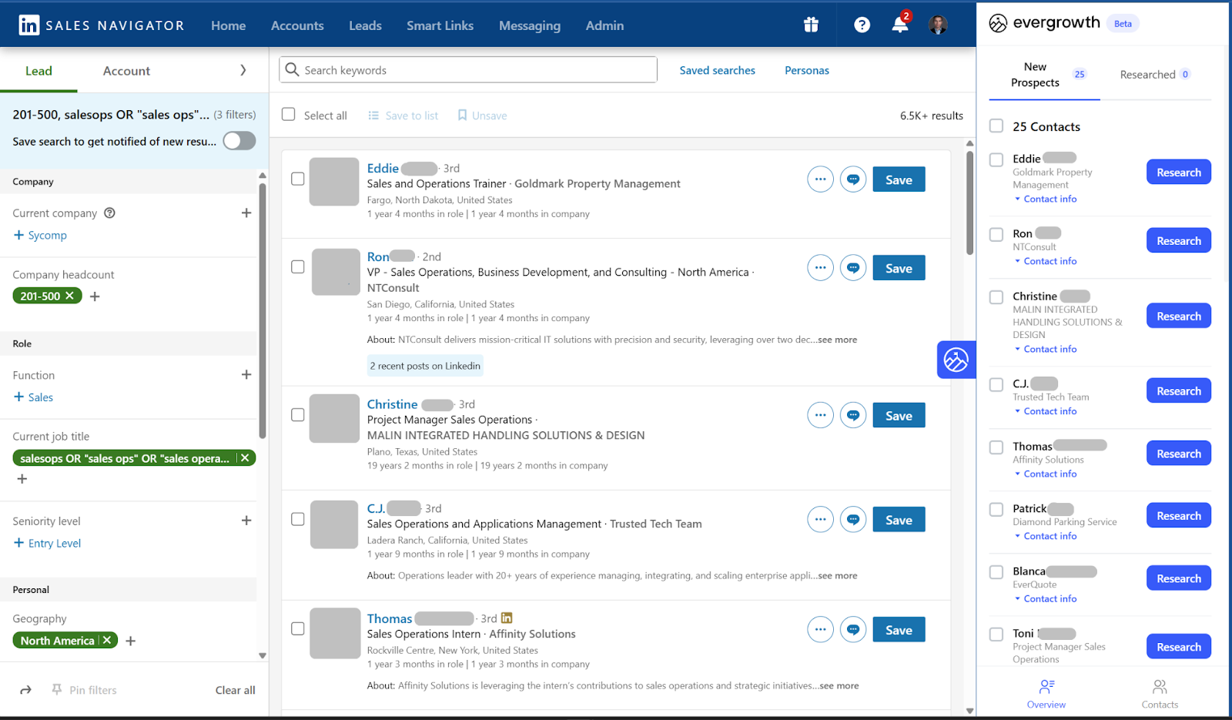Open the three-dot overflow menu for Christine
The height and width of the screenshot is (720, 1232).
tap(820, 414)
